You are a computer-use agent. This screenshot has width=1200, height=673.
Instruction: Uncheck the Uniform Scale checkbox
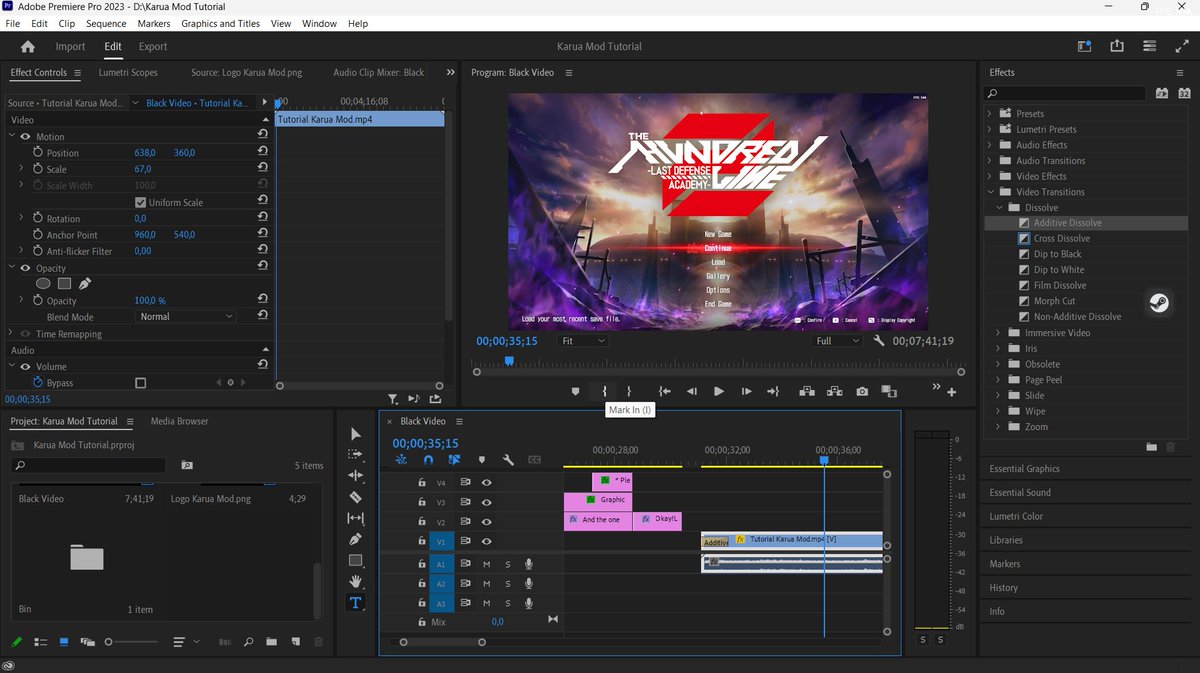(140, 202)
